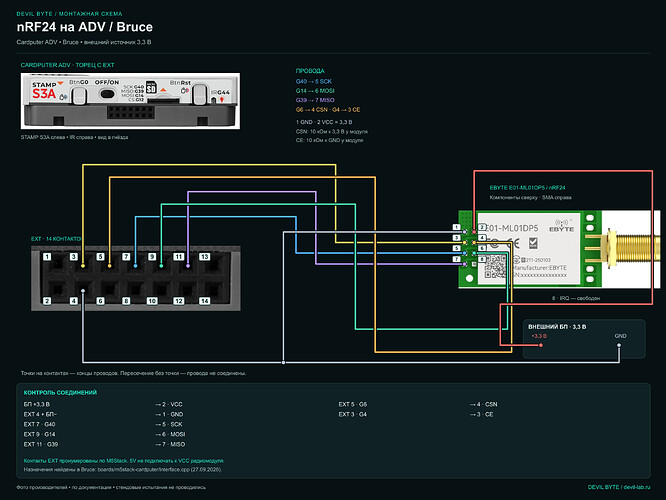Click pin 1 label on the EXT connector
The image size is (666, 500).
tap(47, 257)
